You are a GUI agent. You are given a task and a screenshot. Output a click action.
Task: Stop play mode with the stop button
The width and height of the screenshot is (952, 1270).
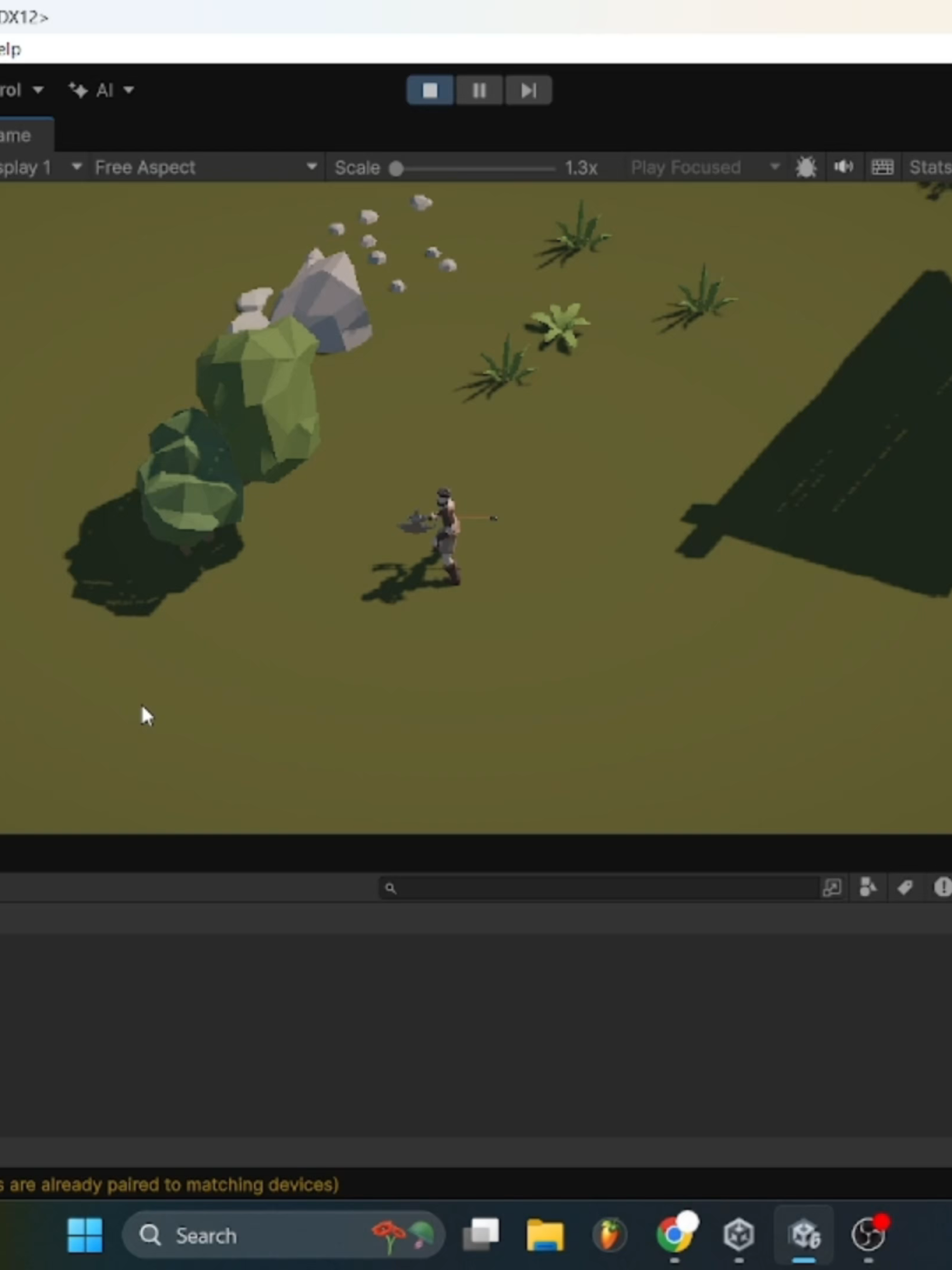click(x=430, y=90)
